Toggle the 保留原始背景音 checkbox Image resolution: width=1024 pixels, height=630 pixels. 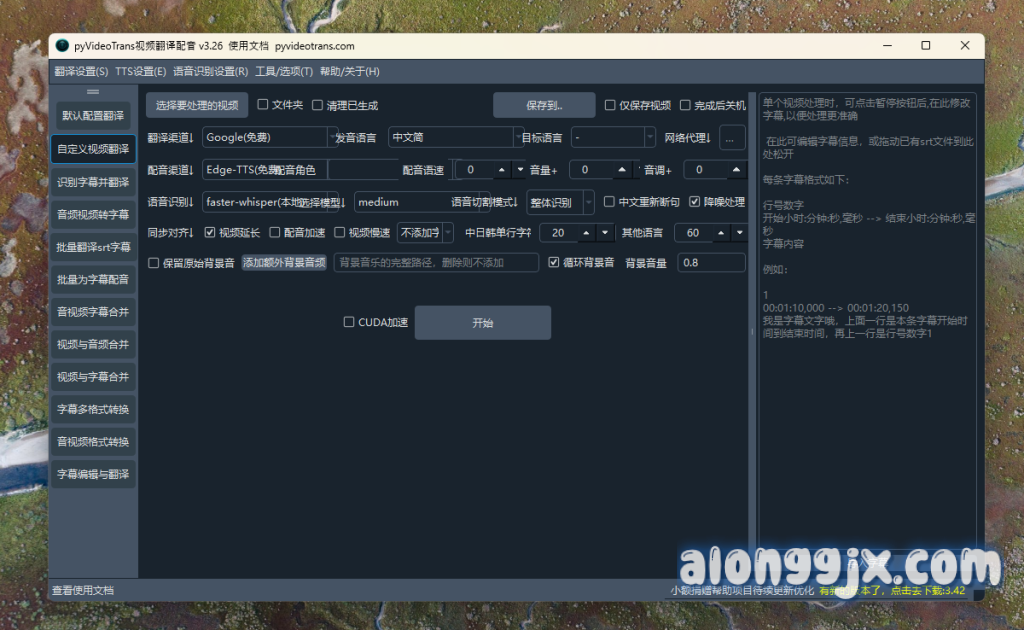pos(154,263)
